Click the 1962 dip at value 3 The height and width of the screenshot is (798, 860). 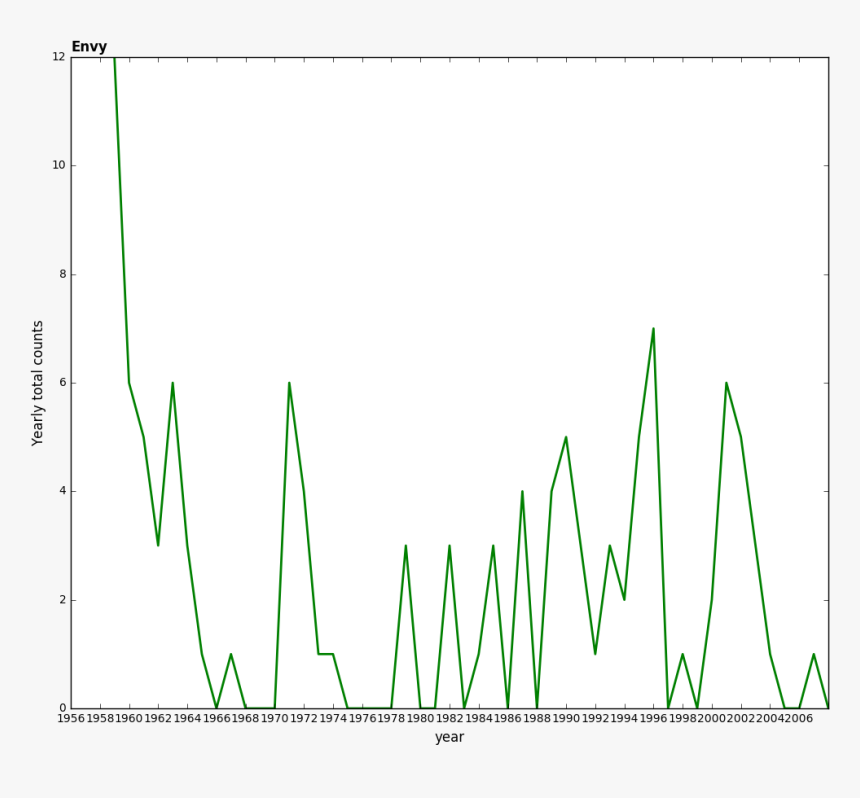pos(159,546)
